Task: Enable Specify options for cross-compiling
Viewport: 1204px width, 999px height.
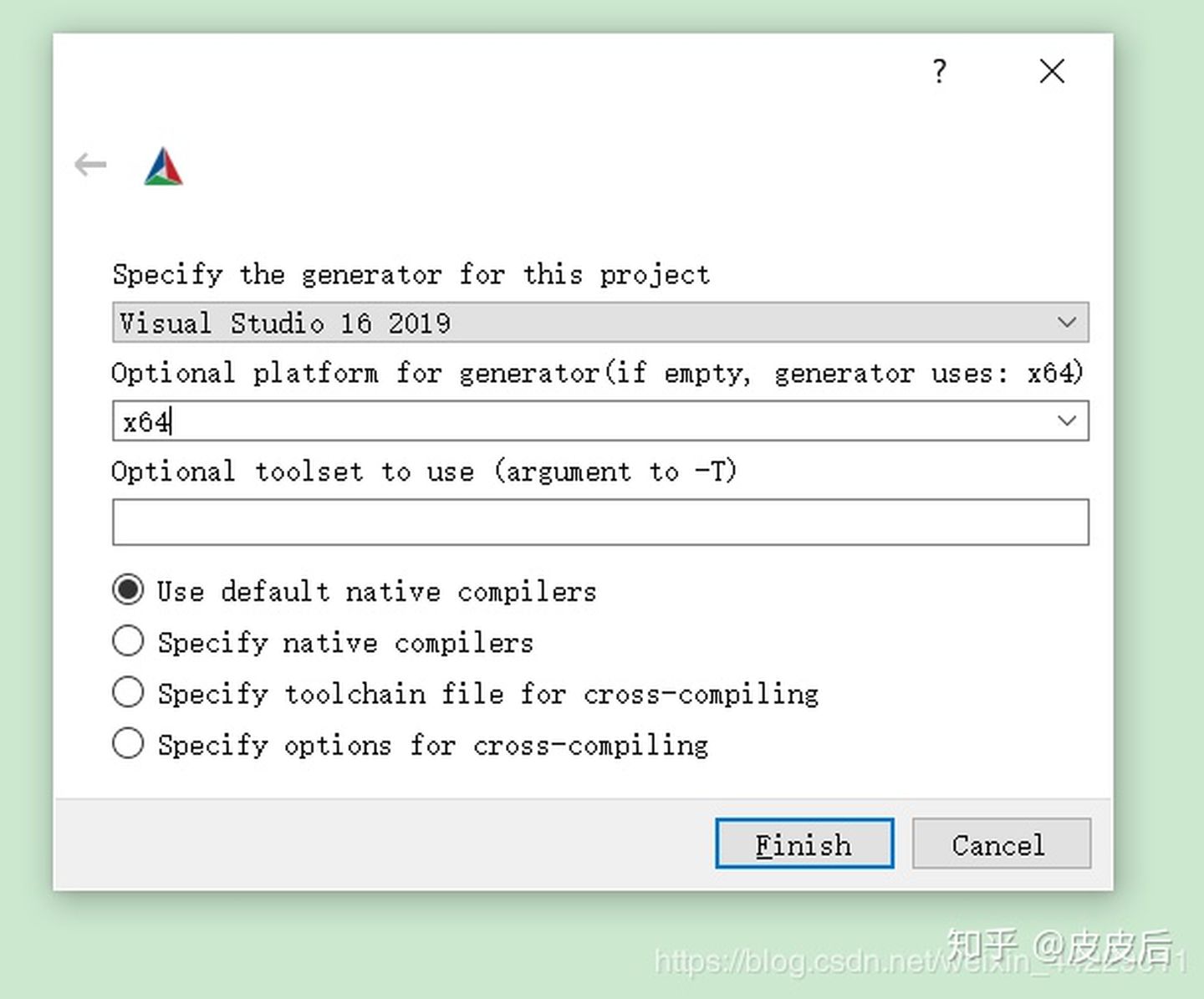Action: (128, 743)
